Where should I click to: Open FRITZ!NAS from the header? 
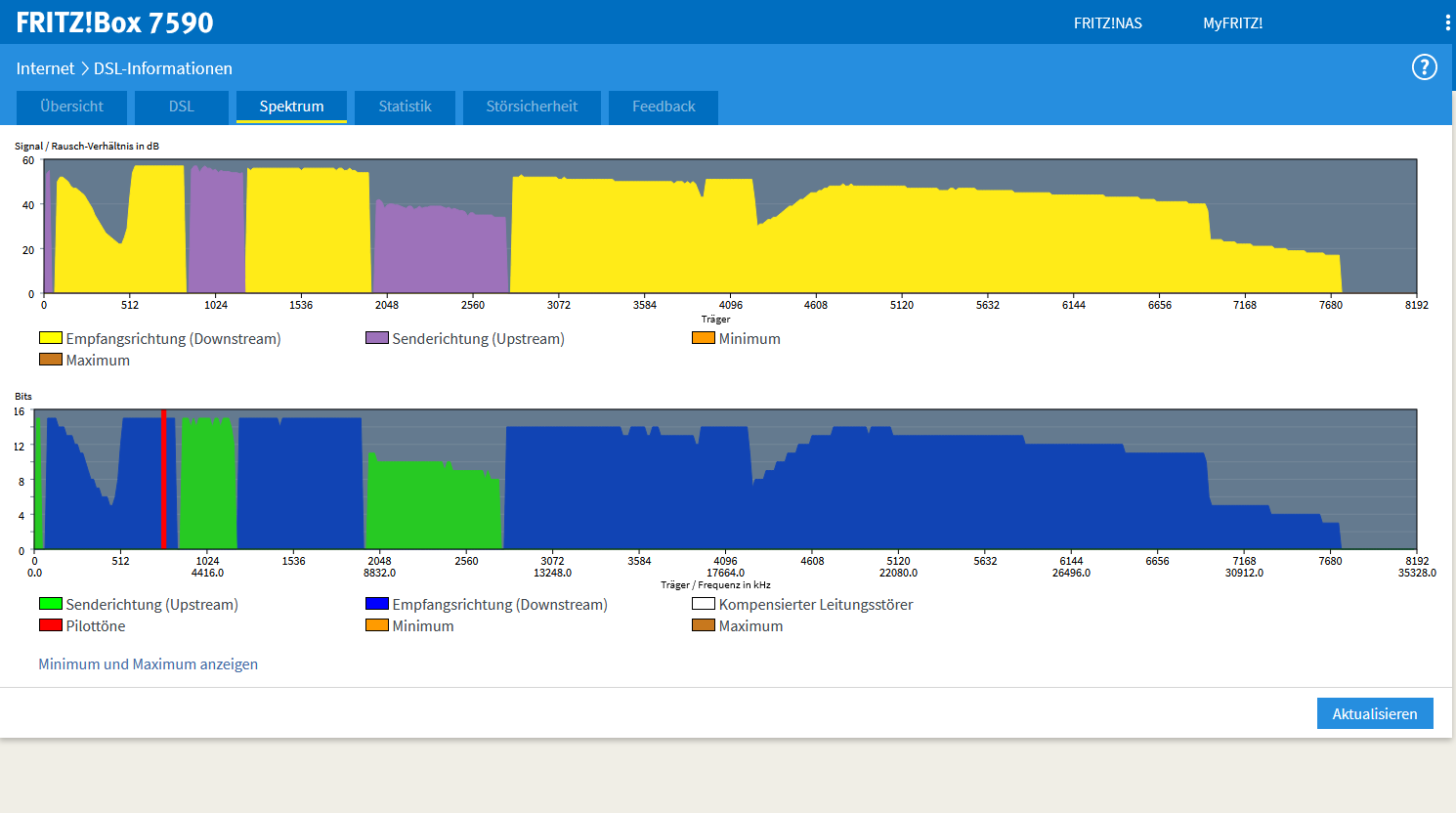coord(1108,23)
